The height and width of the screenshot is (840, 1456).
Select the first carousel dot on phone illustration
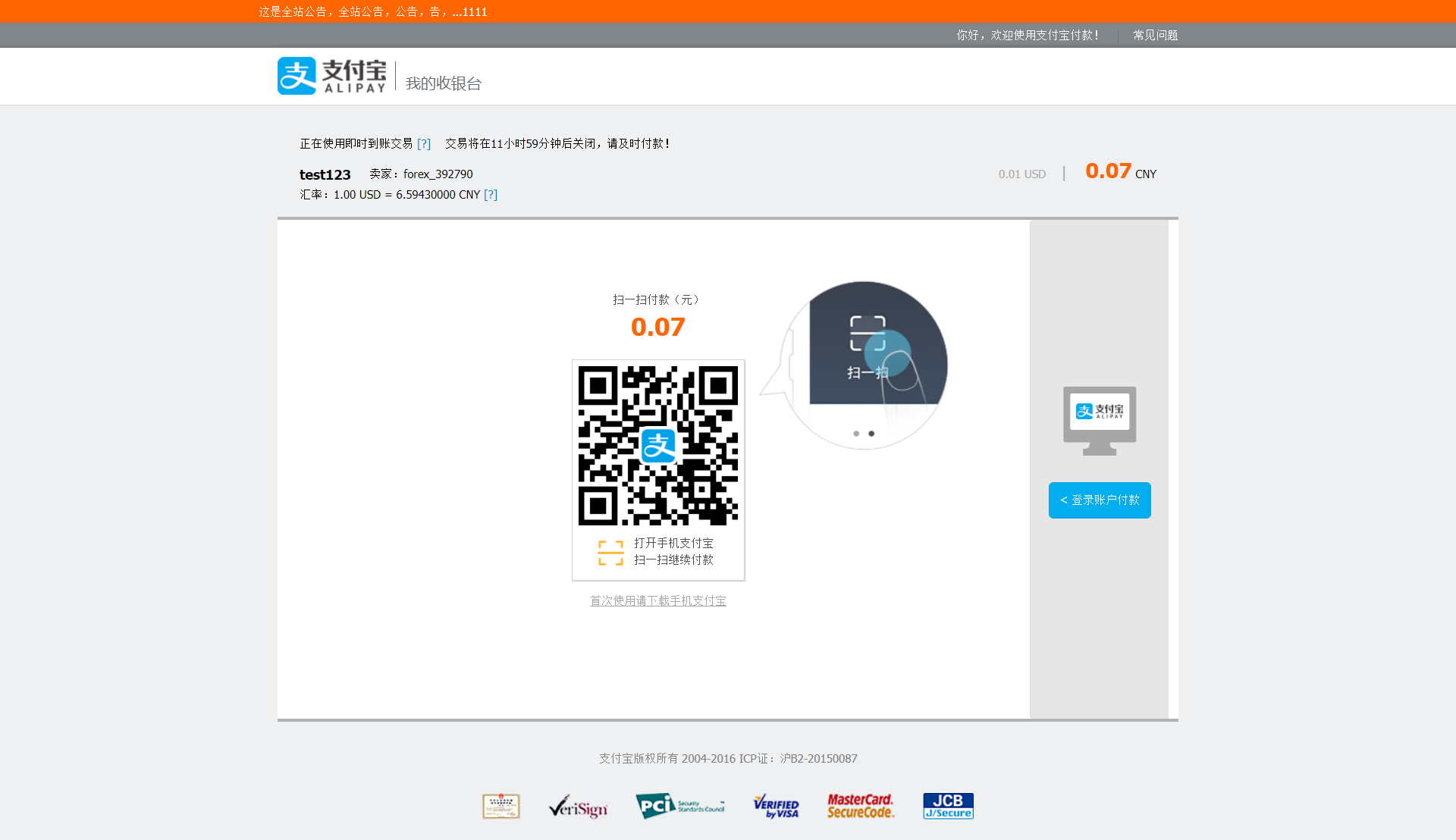(857, 434)
